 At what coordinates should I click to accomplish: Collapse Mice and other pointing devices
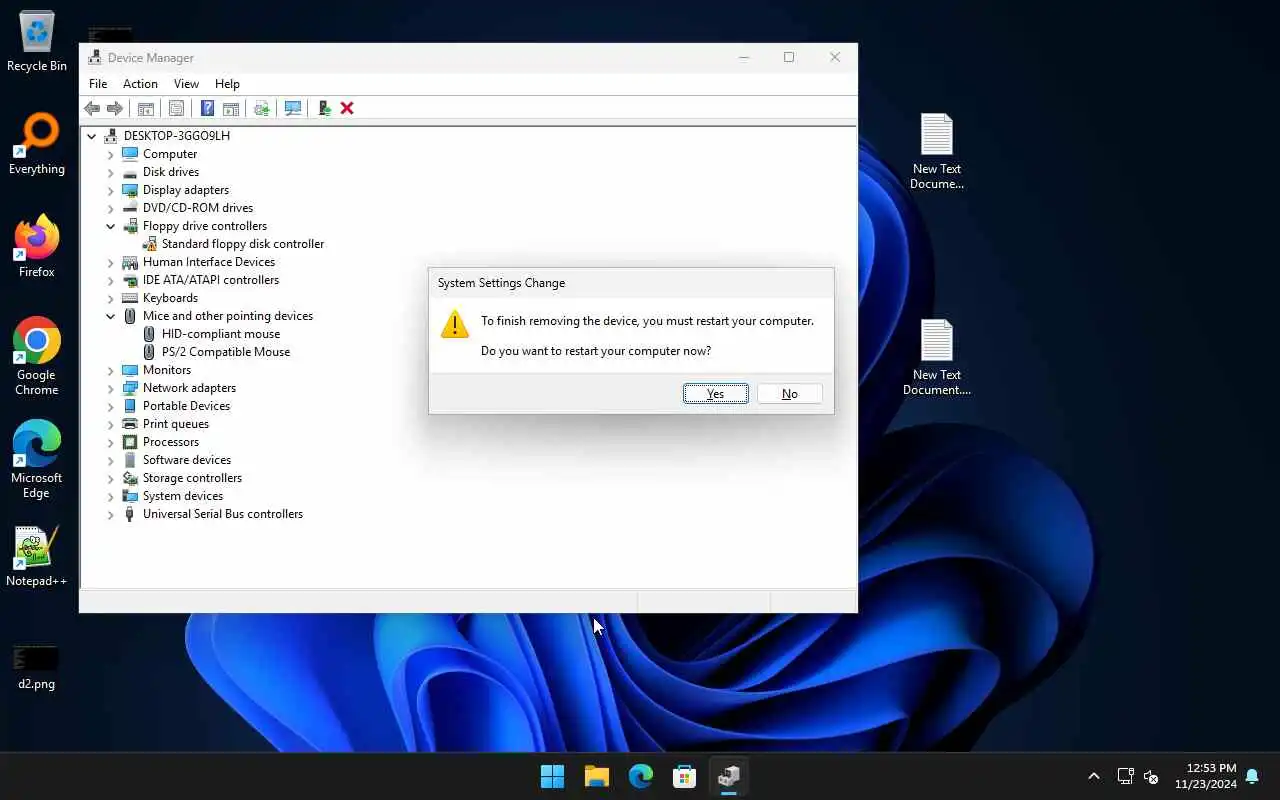pos(111,316)
